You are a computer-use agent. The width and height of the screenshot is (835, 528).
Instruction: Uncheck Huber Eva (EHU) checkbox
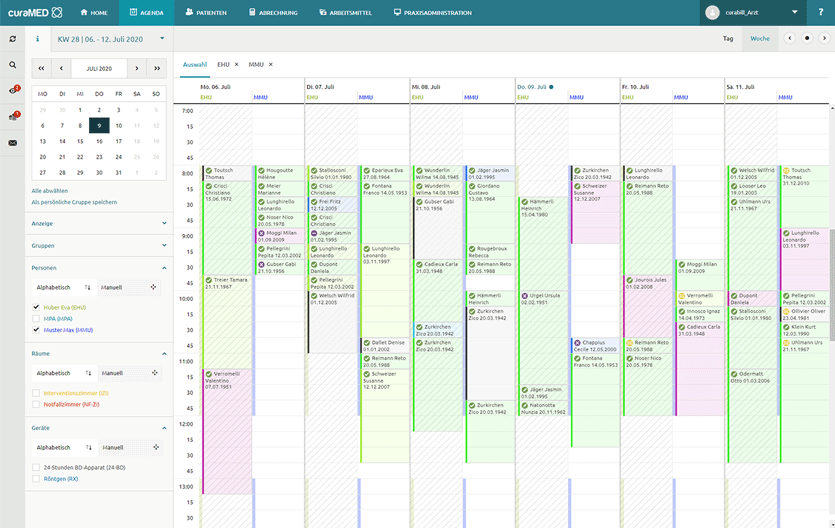[x=36, y=307]
